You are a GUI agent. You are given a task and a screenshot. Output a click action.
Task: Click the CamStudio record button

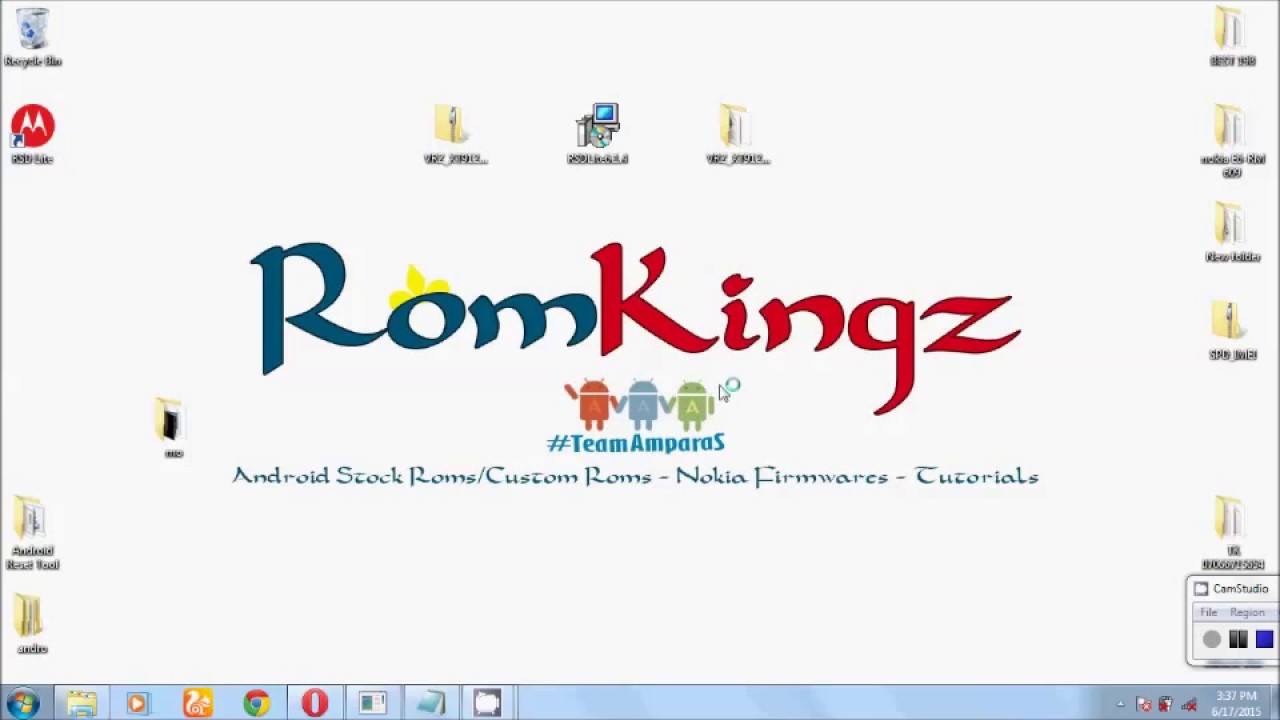1212,640
